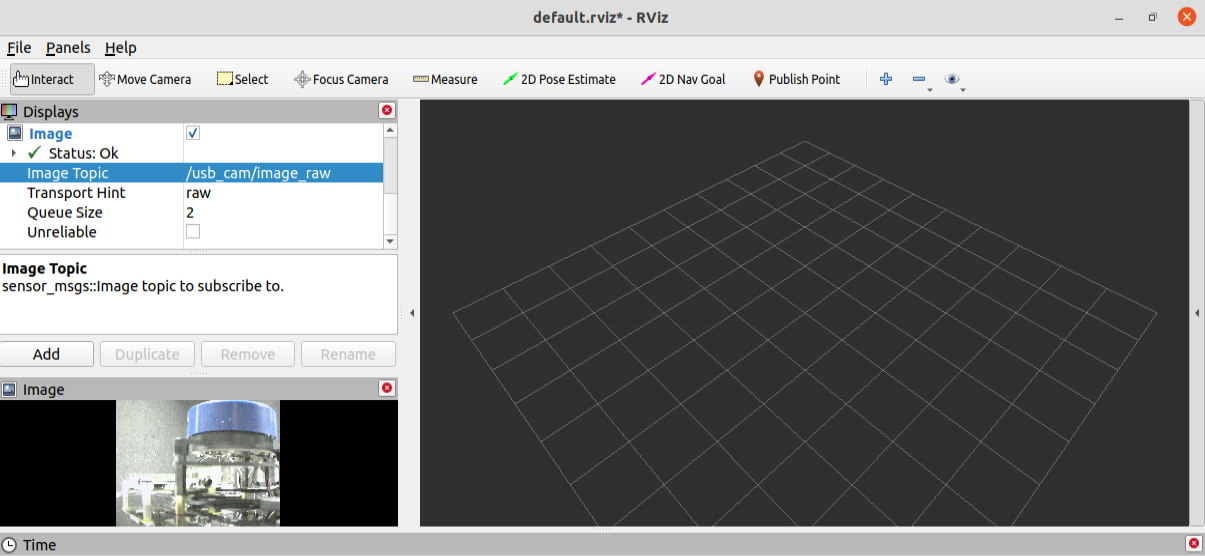Expand the Status: Ok tree row
This screenshot has width=1205, height=556.
[x=13, y=153]
